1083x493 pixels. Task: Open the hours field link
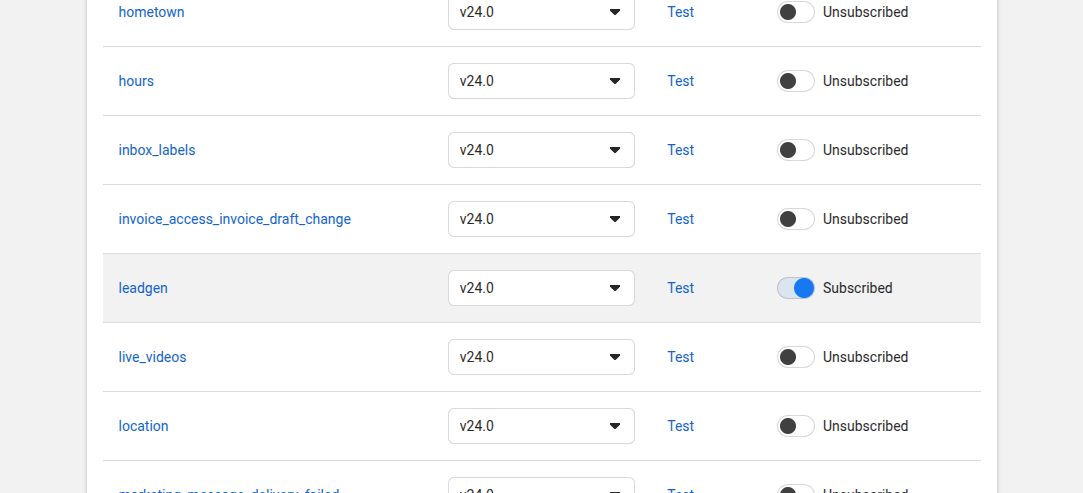[x=136, y=81]
